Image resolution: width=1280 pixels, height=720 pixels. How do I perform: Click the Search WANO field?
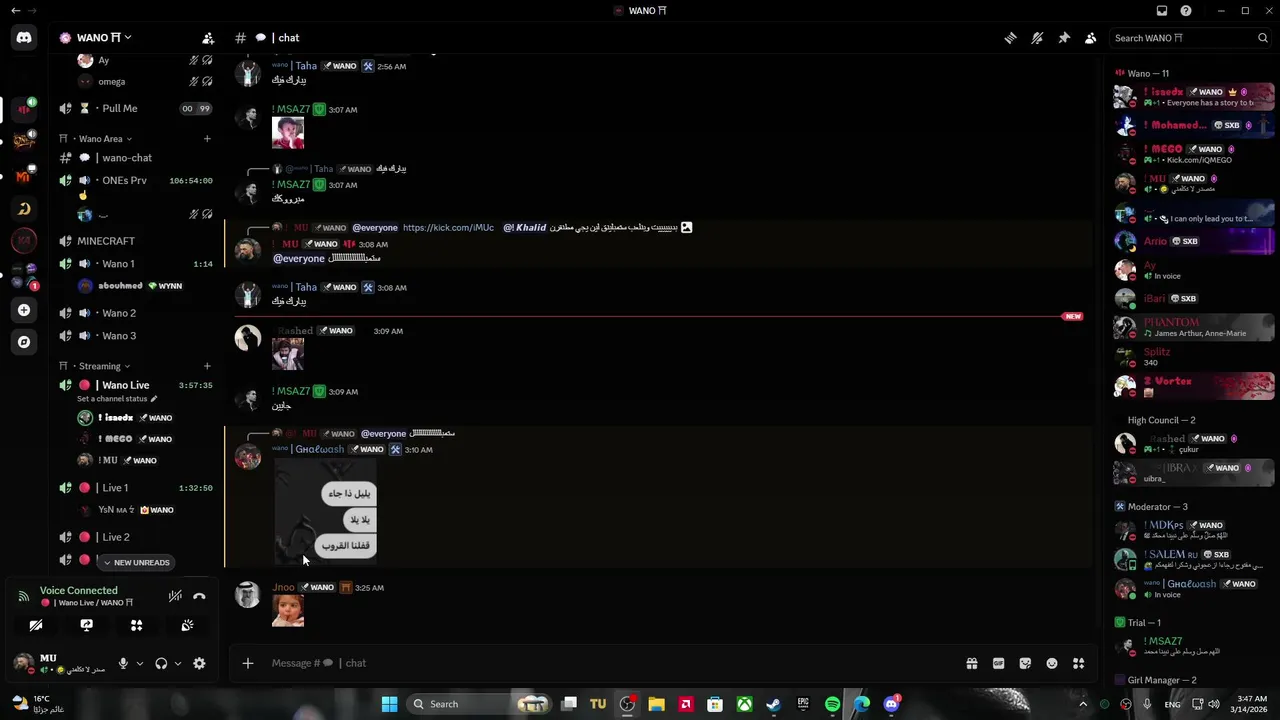(x=1190, y=38)
